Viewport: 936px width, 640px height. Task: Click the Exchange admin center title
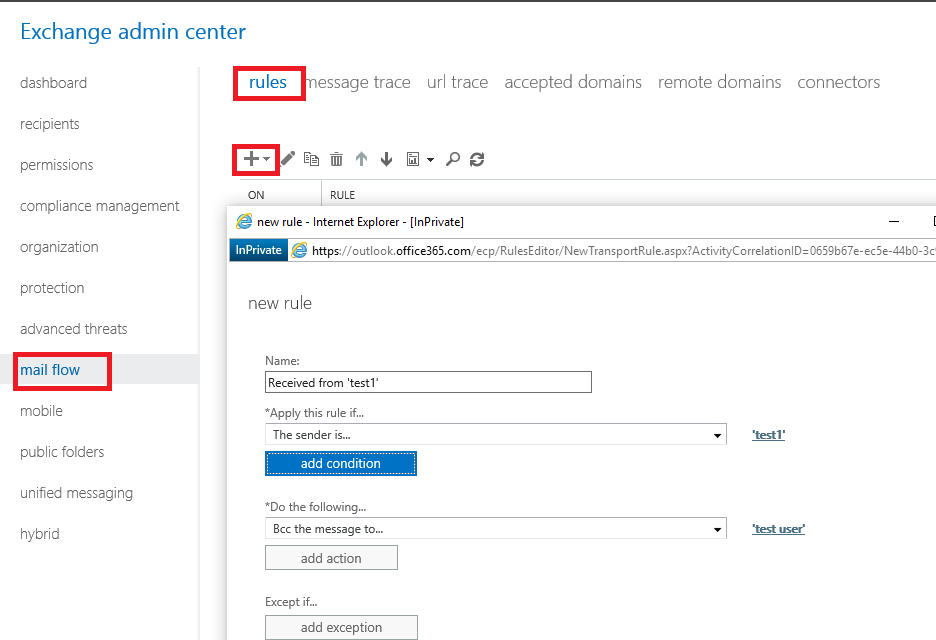tap(133, 32)
